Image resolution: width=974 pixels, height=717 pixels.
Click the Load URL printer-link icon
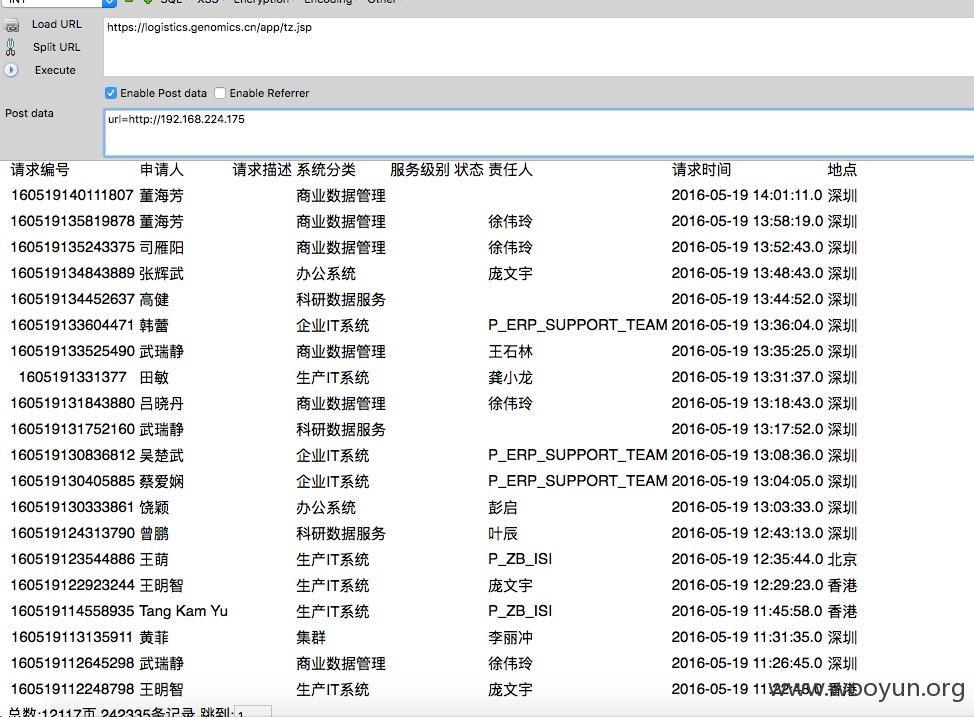(x=11, y=25)
